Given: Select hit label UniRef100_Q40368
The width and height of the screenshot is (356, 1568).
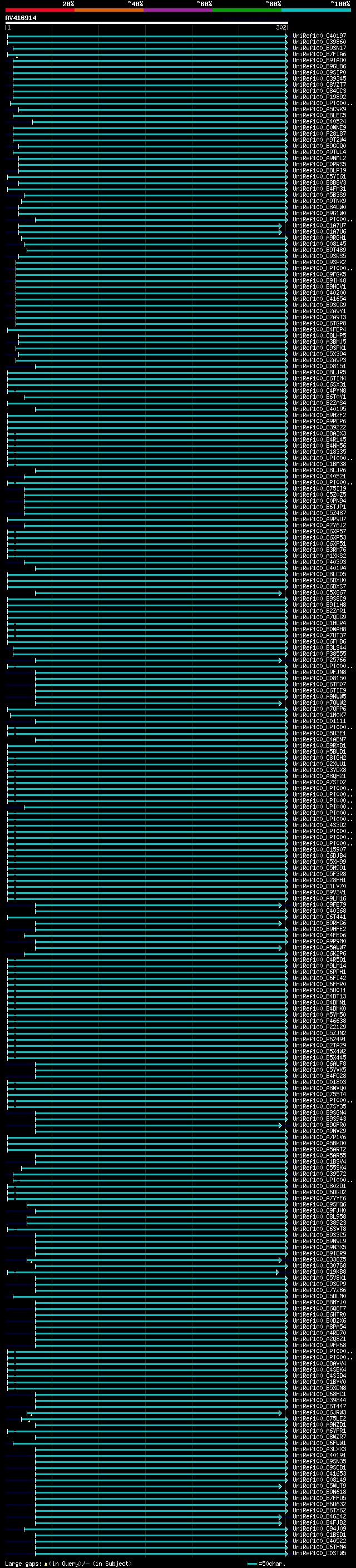Looking at the screenshot, I should click(x=319, y=911).
